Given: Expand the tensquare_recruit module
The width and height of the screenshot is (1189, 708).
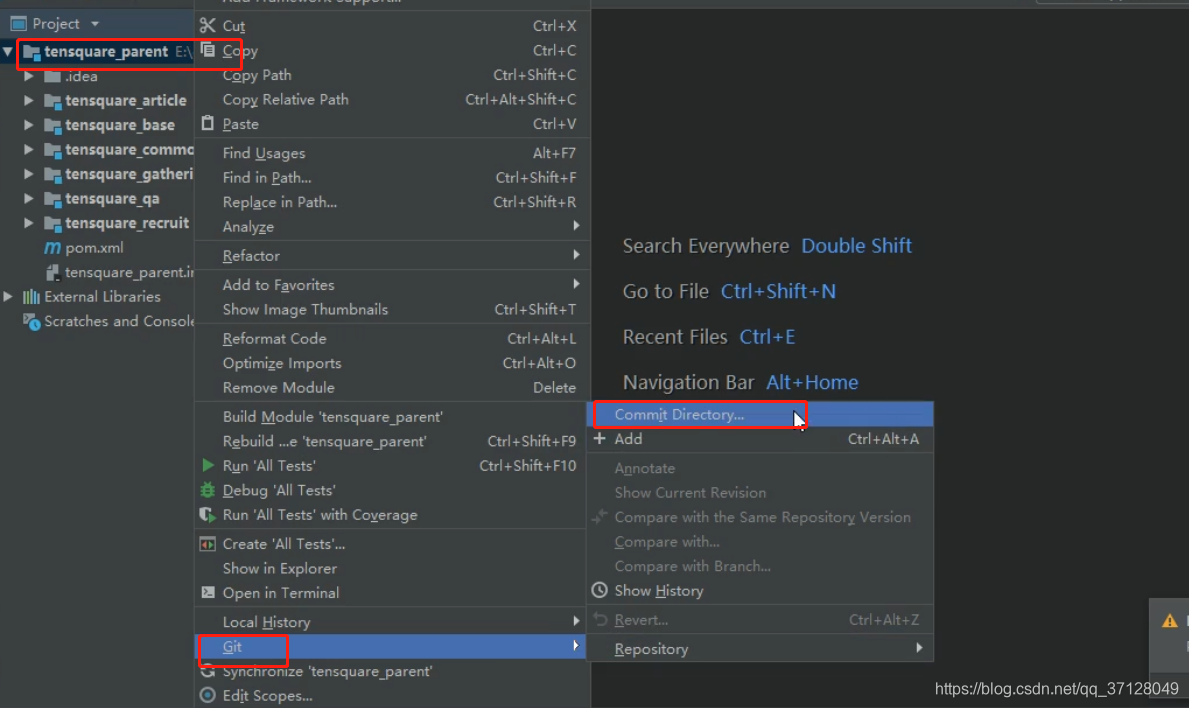Looking at the screenshot, I should point(28,223).
